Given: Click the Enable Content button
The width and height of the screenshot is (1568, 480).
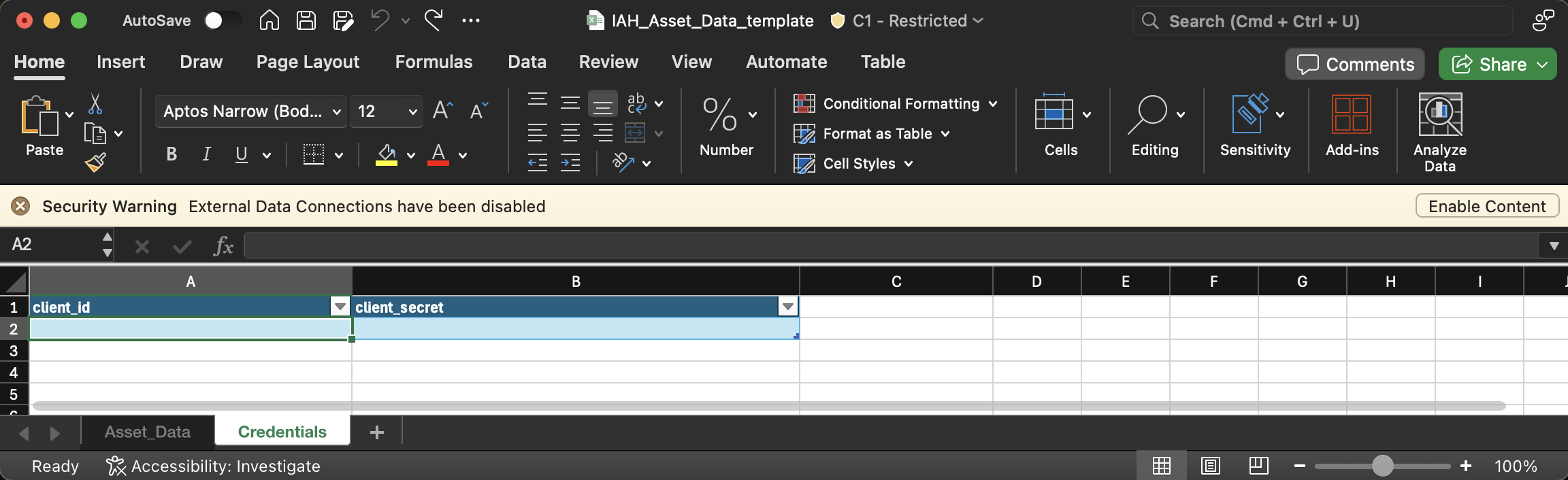Looking at the screenshot, I should pyautogui.click(x=1486, y=206).
